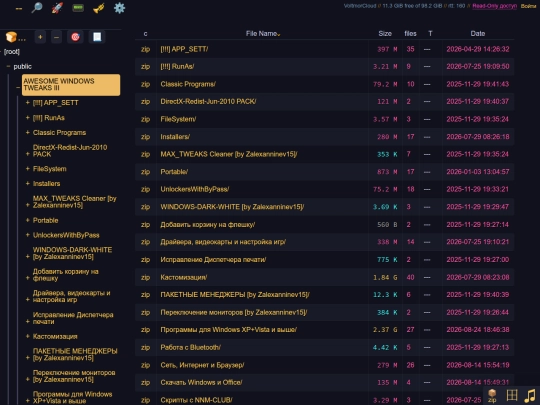Sort by Date column header
This screenshot has width=540, height=405.
click(x=478, y=34)
